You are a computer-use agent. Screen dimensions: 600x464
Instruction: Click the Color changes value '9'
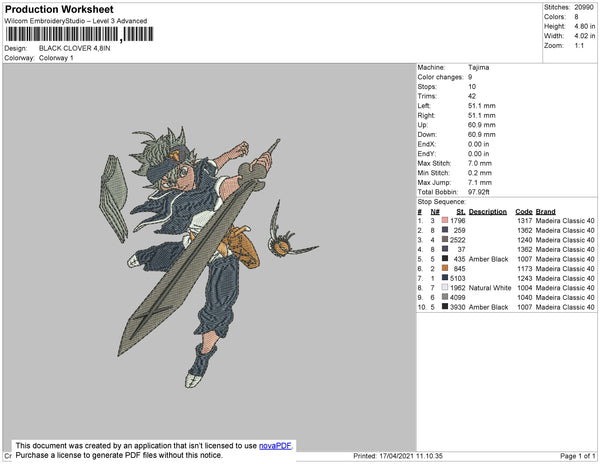[x=470, y=77]
